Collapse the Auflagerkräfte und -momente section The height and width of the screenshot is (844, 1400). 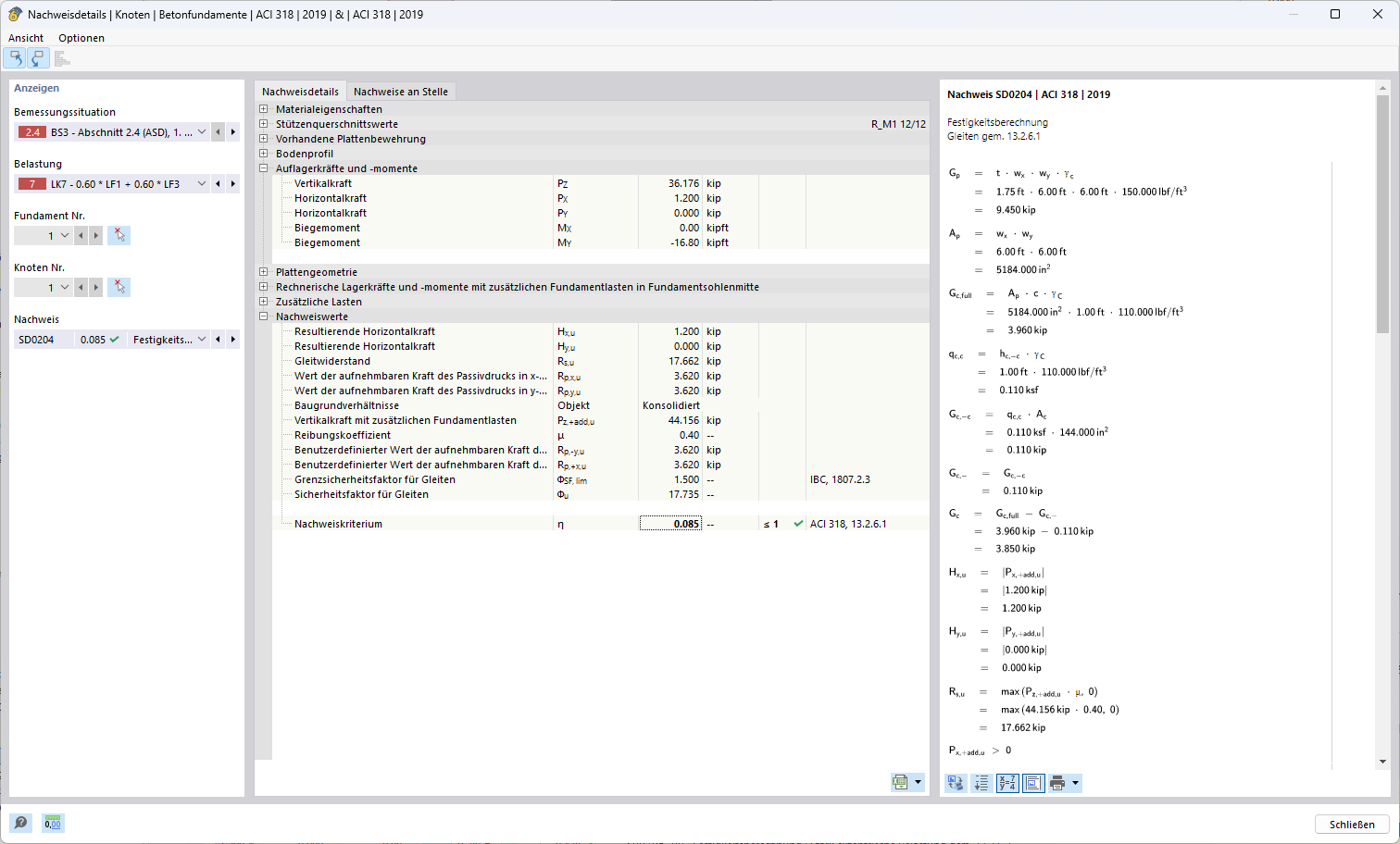pyautogui.click(x=264, y=168)
